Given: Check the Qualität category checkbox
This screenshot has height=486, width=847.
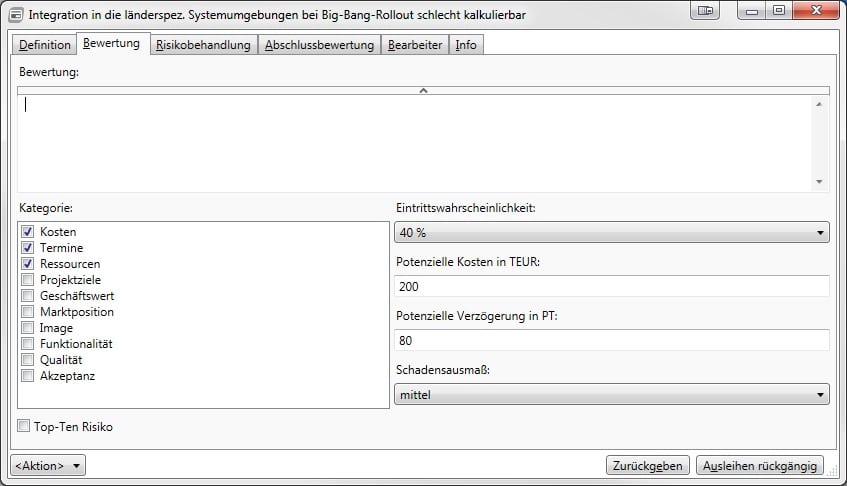Looking at the screenshot, I should pyautogui.click(x=27, y=360).
